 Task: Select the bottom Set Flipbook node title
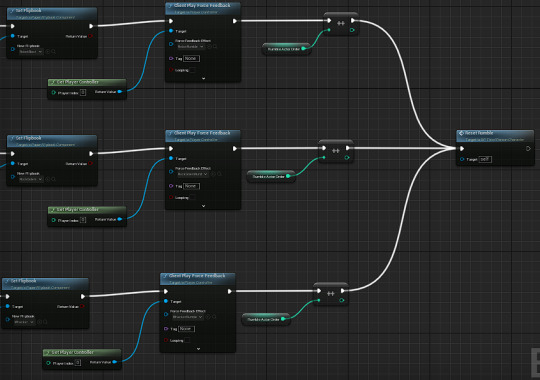coord(23,281)
